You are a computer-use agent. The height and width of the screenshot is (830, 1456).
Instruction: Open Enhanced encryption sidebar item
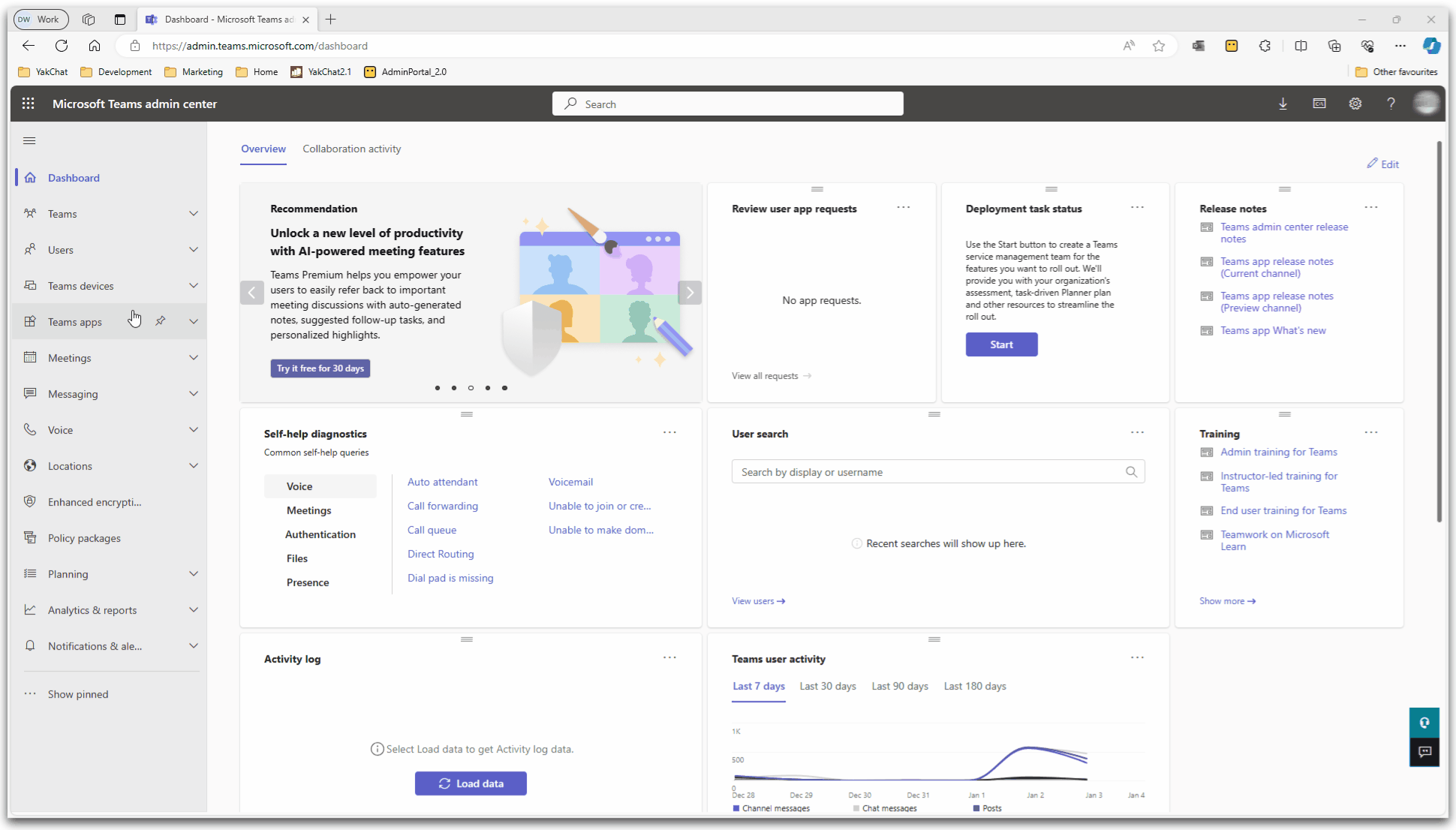click(109, 502)
